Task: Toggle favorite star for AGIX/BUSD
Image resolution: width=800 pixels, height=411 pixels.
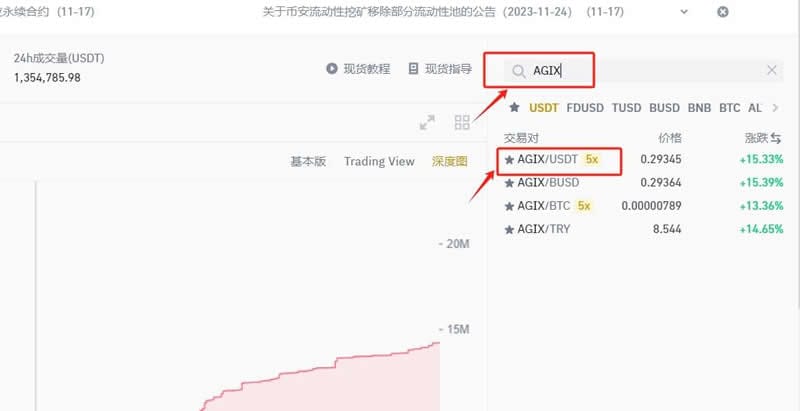Action: coord(509,183)
